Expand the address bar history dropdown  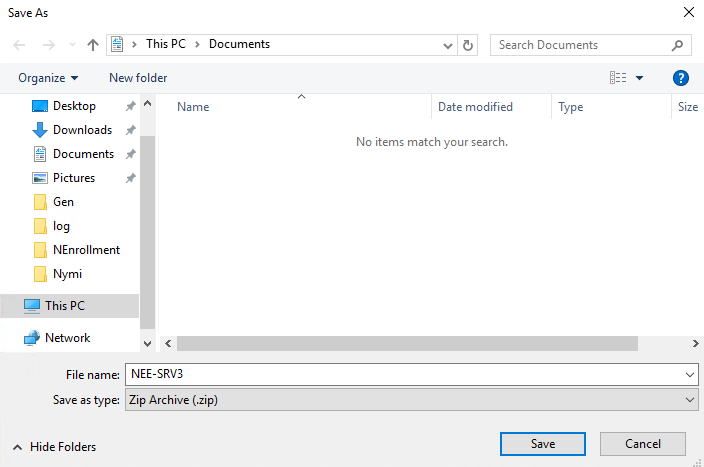(x=447, y=45)
